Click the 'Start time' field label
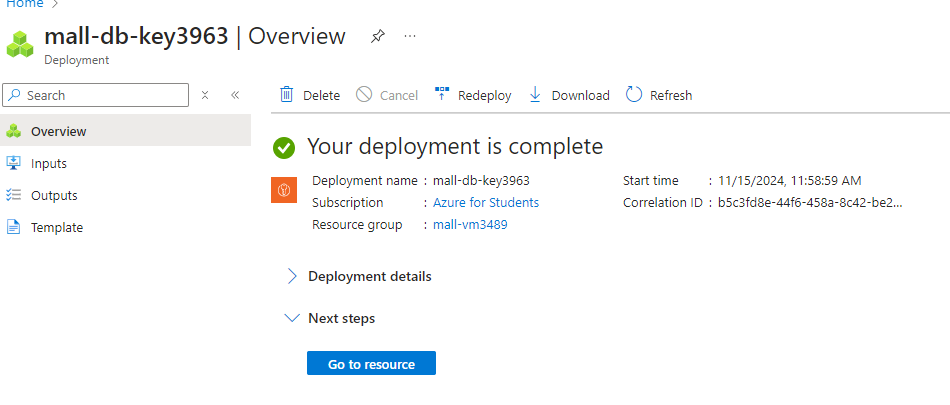The width and height of the screenshot is (950, 405). point(651,180)
